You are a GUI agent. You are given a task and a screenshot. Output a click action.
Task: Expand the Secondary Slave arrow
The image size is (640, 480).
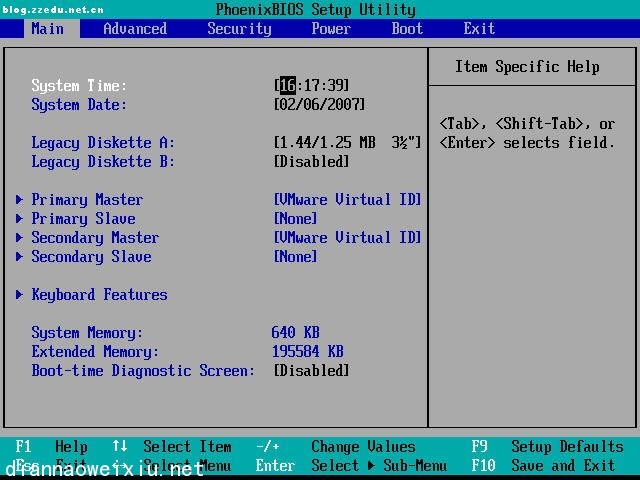[x=19, y=257]
